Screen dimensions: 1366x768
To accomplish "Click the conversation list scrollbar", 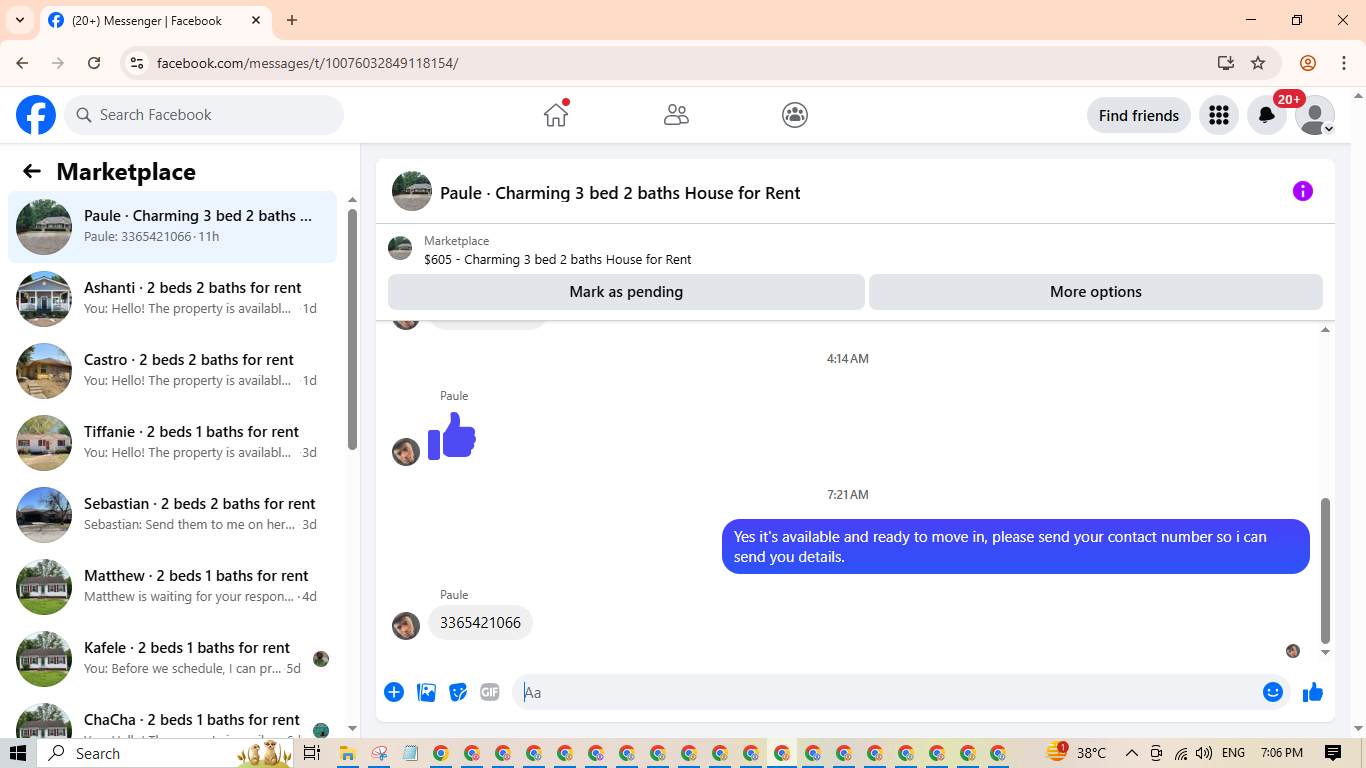I will pyautogui.click(x=352, y=330).
